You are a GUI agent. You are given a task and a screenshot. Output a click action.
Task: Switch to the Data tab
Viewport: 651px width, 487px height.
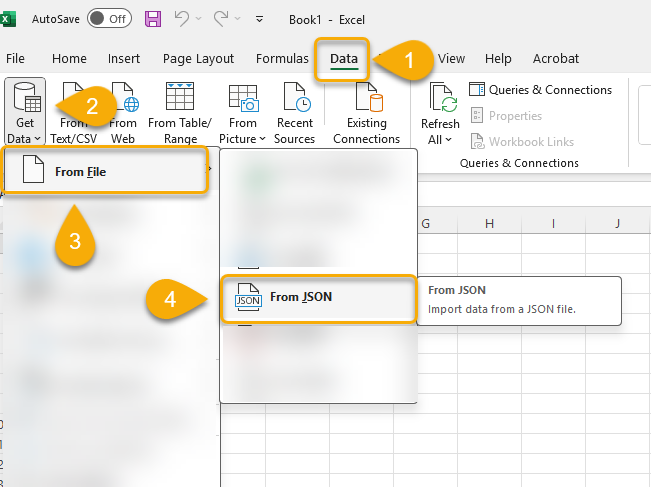344,59
